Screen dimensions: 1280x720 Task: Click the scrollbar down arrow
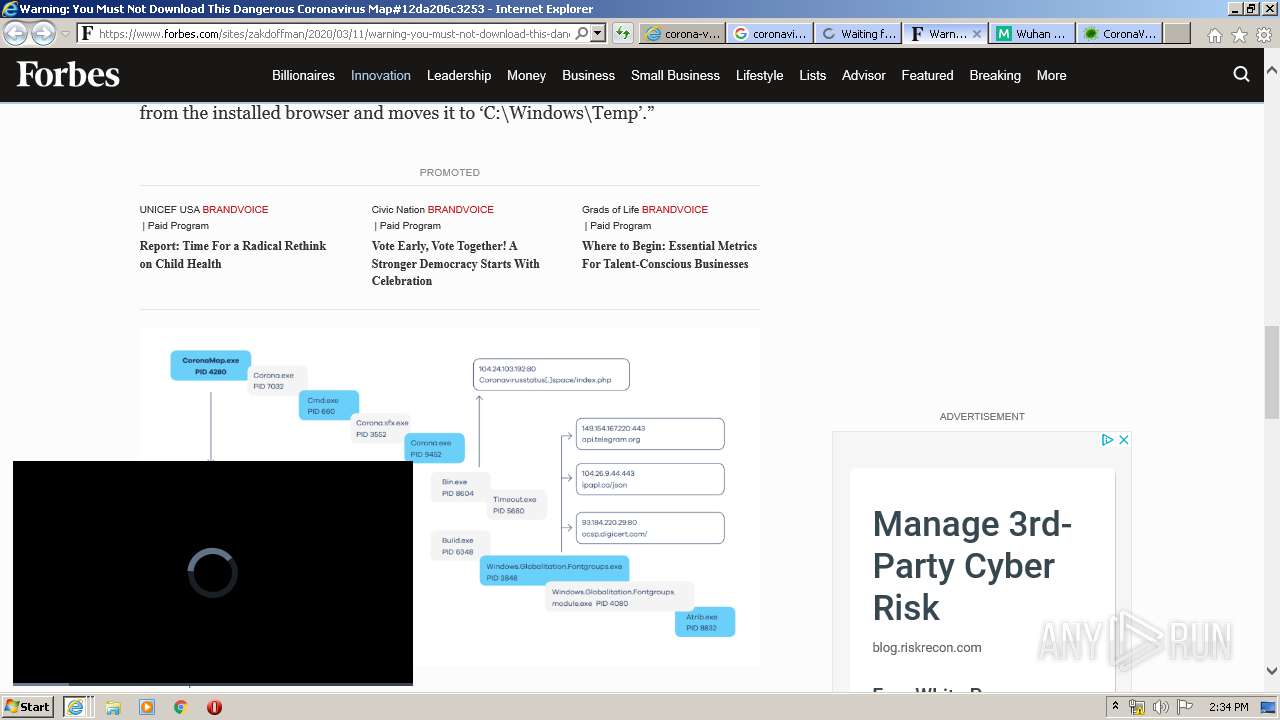[x=1272, y=671]
